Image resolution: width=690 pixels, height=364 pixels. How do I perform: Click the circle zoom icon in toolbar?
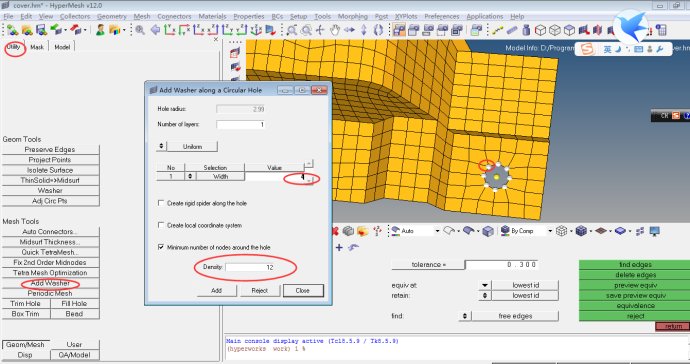pyautogui.click(x=306, y=30)
